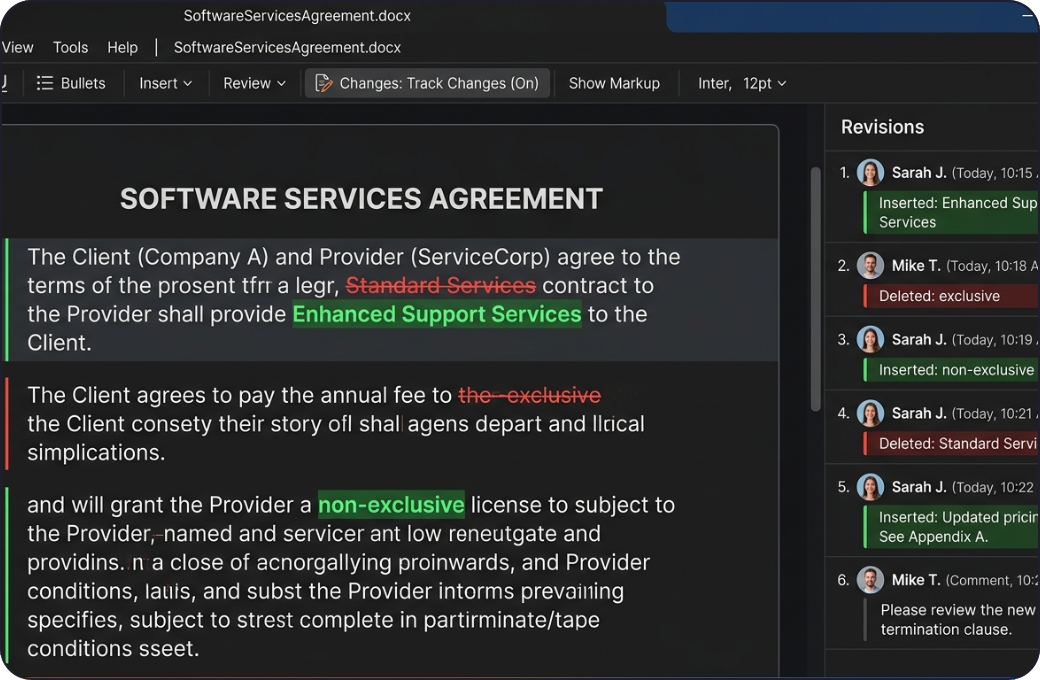This screenshot has height=680, width=1040.
Task: Open the Review dropdown menu
Action: [253, 83]
